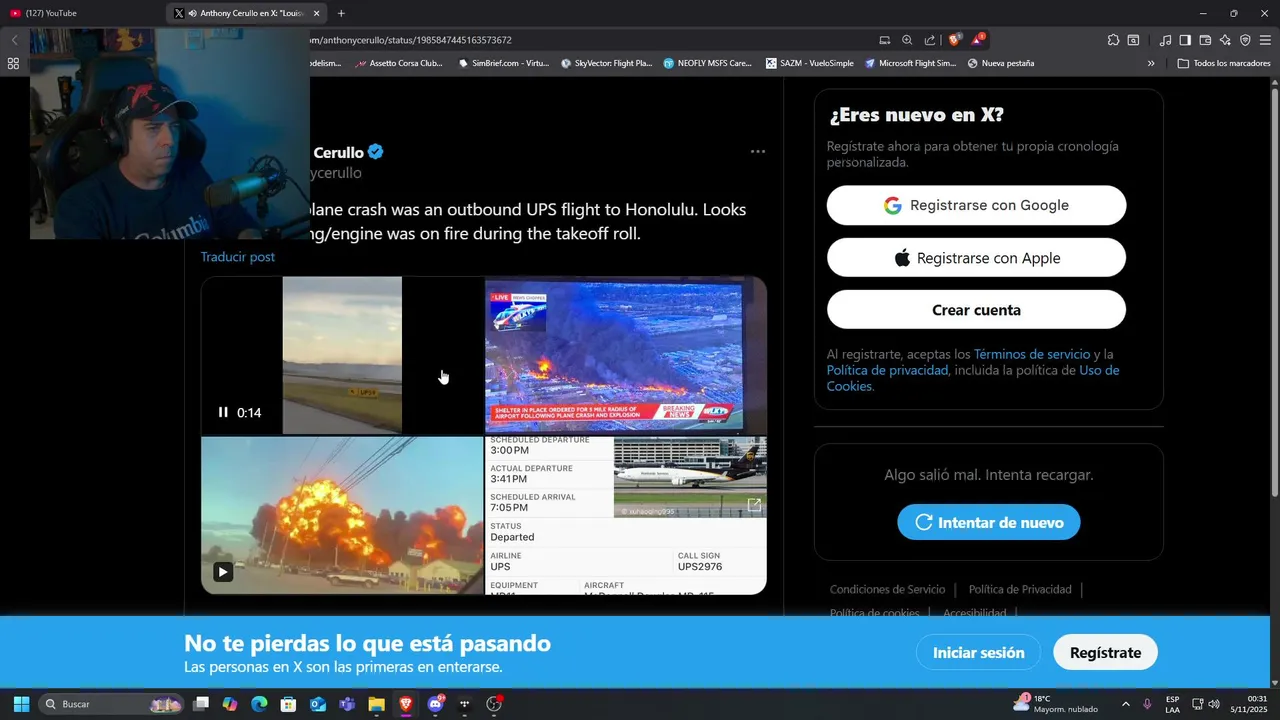Play the explosion video thumbnail
The height and width of the screenshot is (720, 1280).
click(x=223, y=572)
